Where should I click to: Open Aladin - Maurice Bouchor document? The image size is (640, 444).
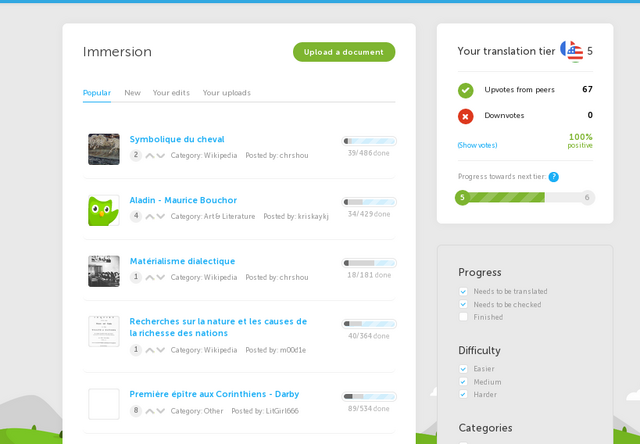[183, 200]
